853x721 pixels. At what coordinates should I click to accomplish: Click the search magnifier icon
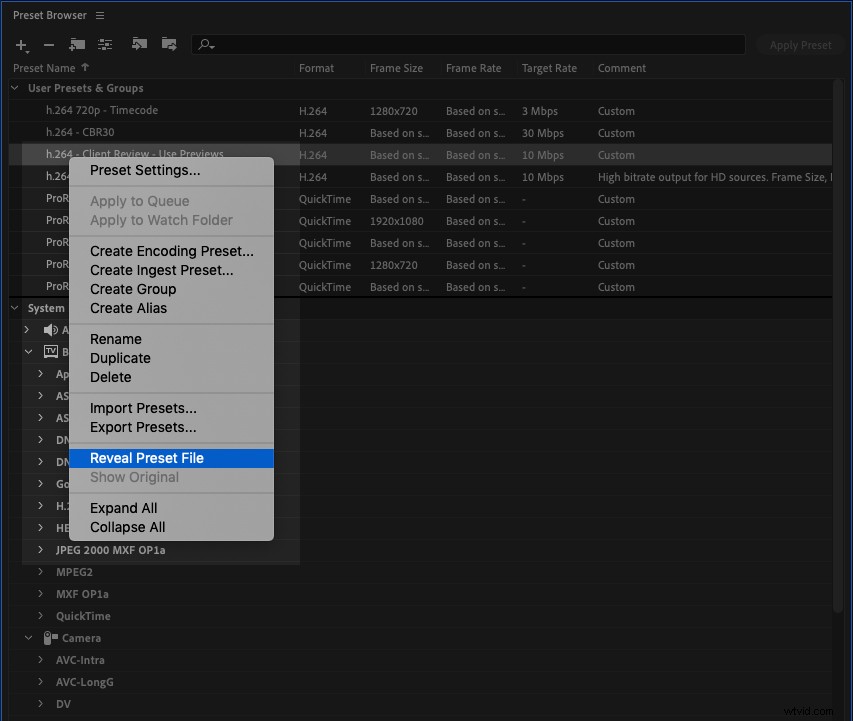pyautogui.click(x=205, y=44)
